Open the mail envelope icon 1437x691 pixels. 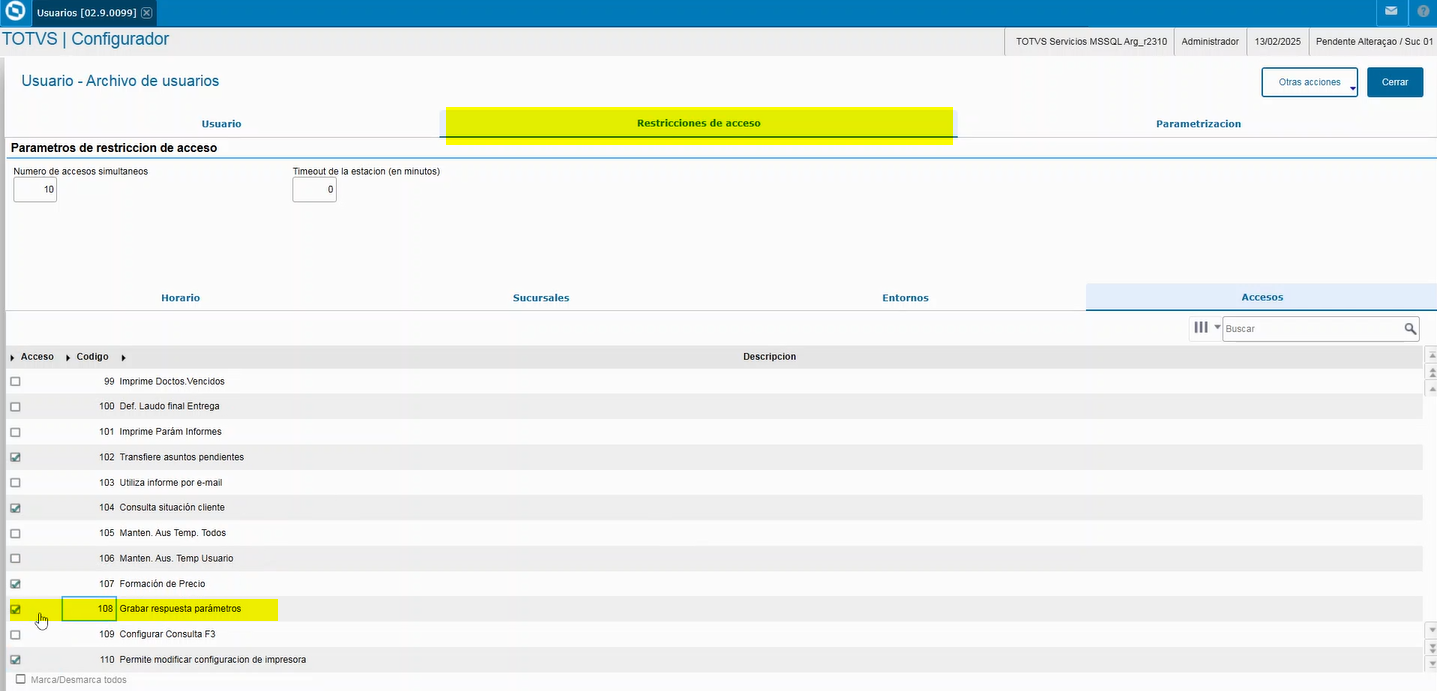(1391, 12)
